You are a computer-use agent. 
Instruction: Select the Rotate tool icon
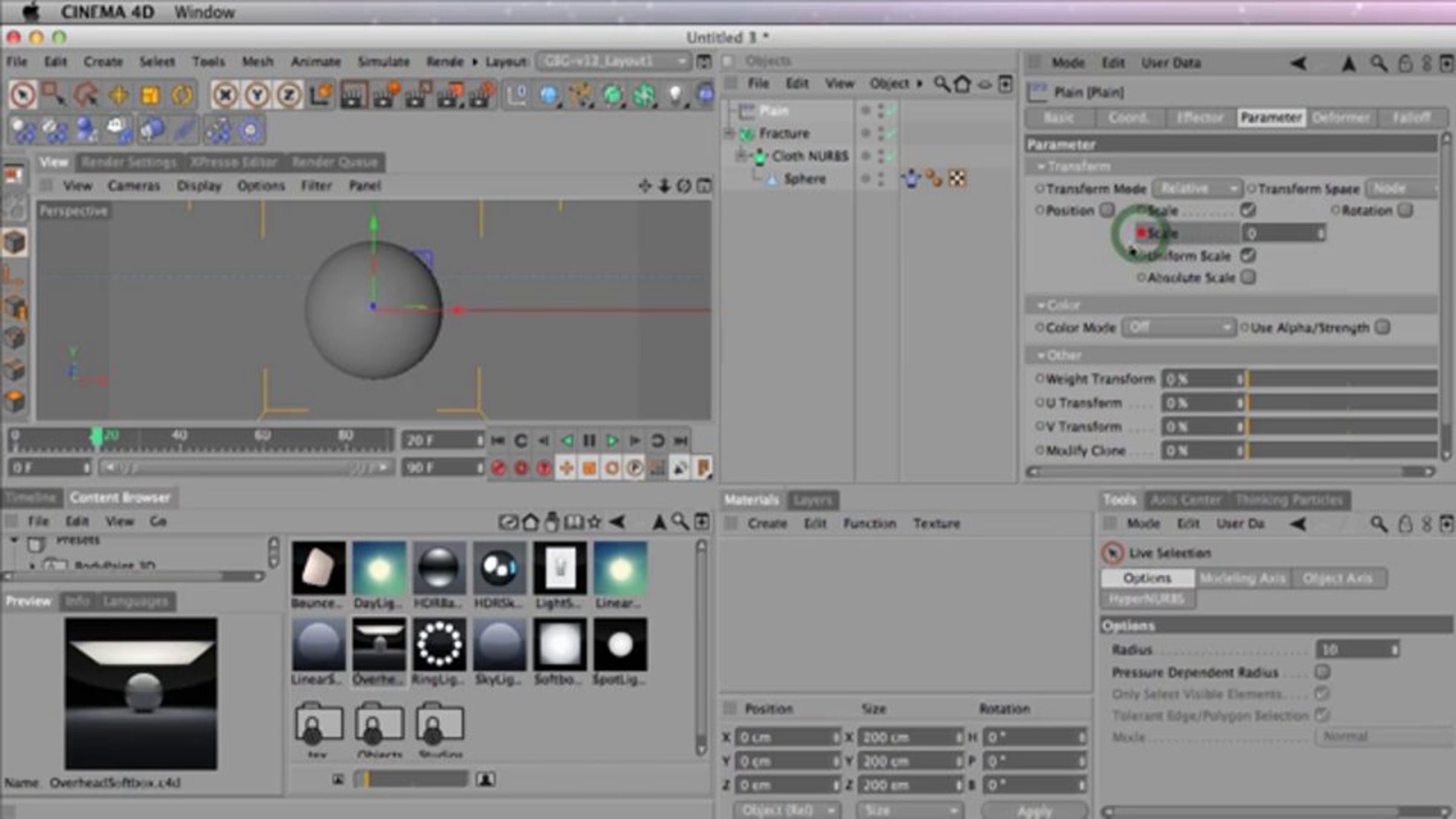(x=181, y=95)
